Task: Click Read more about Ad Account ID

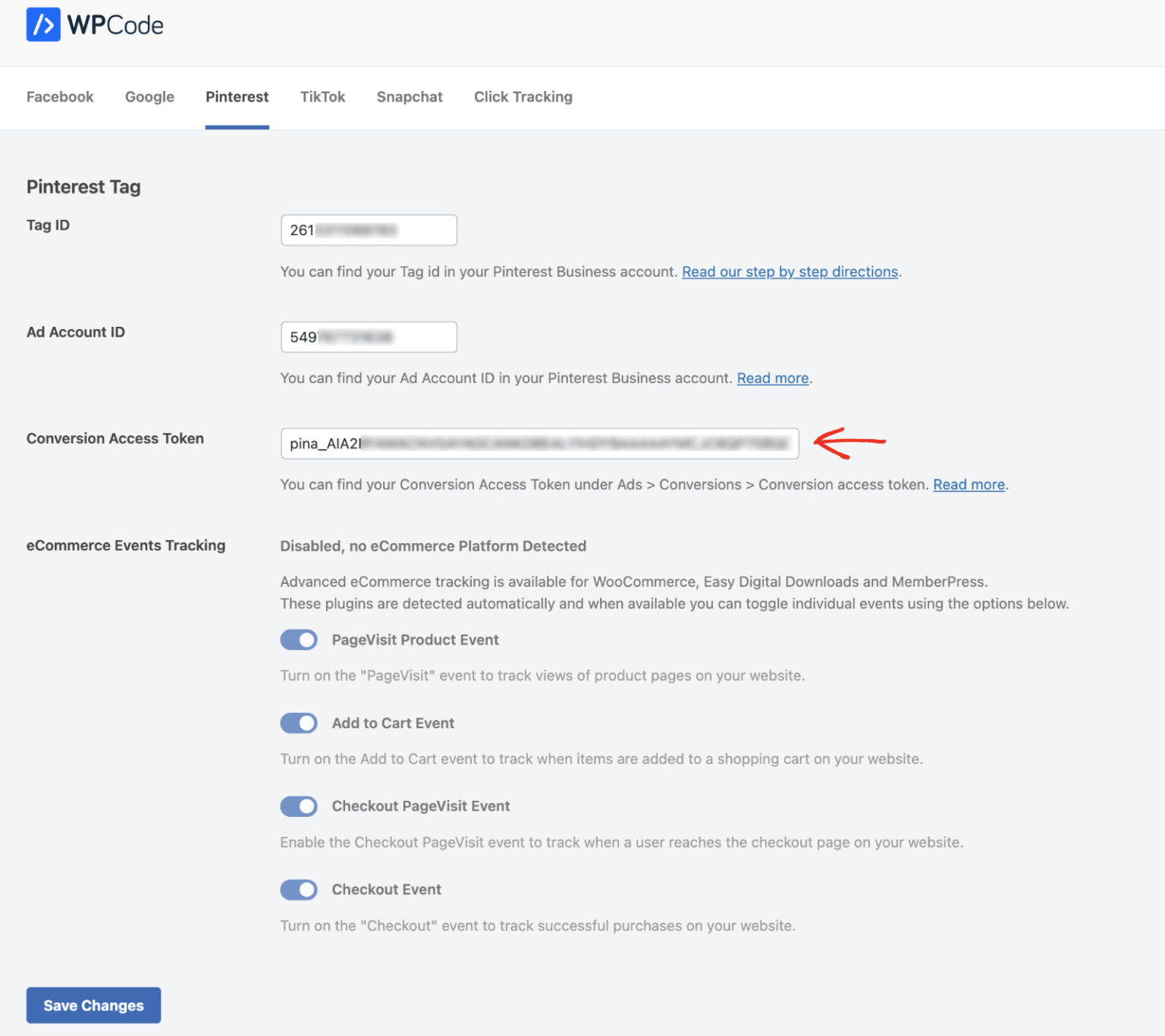Action: point(772,378)
